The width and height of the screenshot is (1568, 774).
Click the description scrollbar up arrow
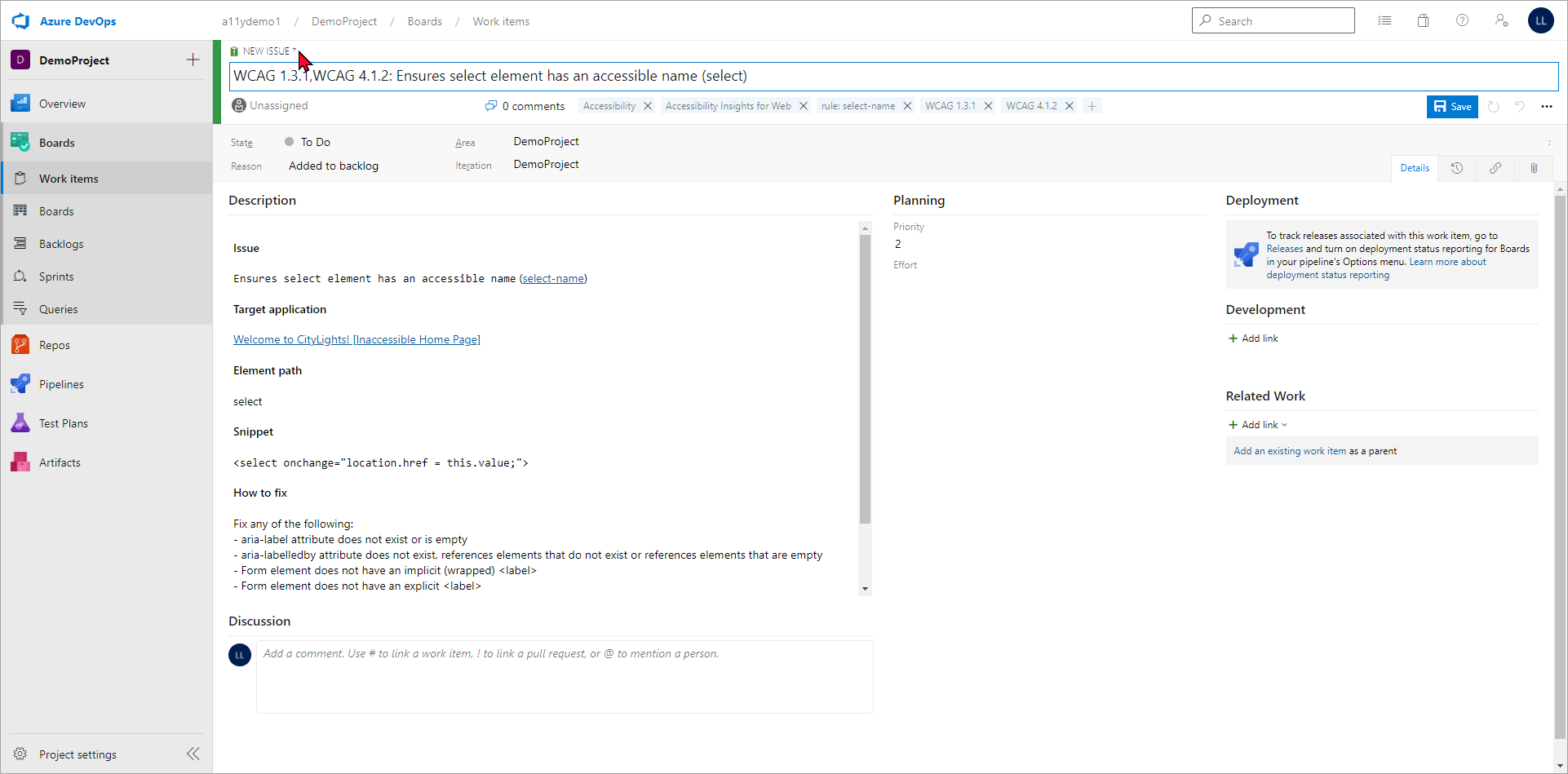point(865,228)
